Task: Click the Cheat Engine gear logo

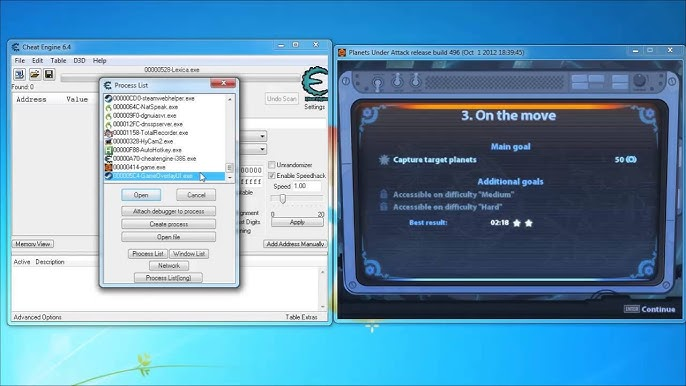Action: tap(315, 84)
